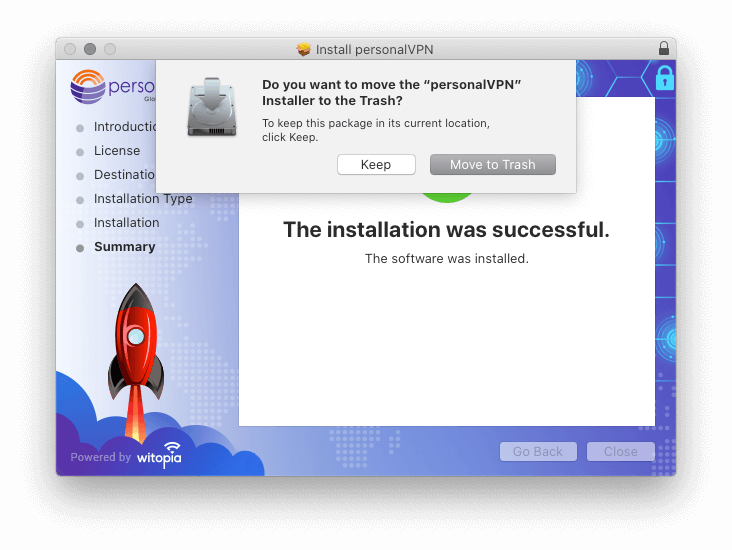Screen dimensions: 732x550
Task: Click "The software was installed" message text
Action: (x=446, y=259)
